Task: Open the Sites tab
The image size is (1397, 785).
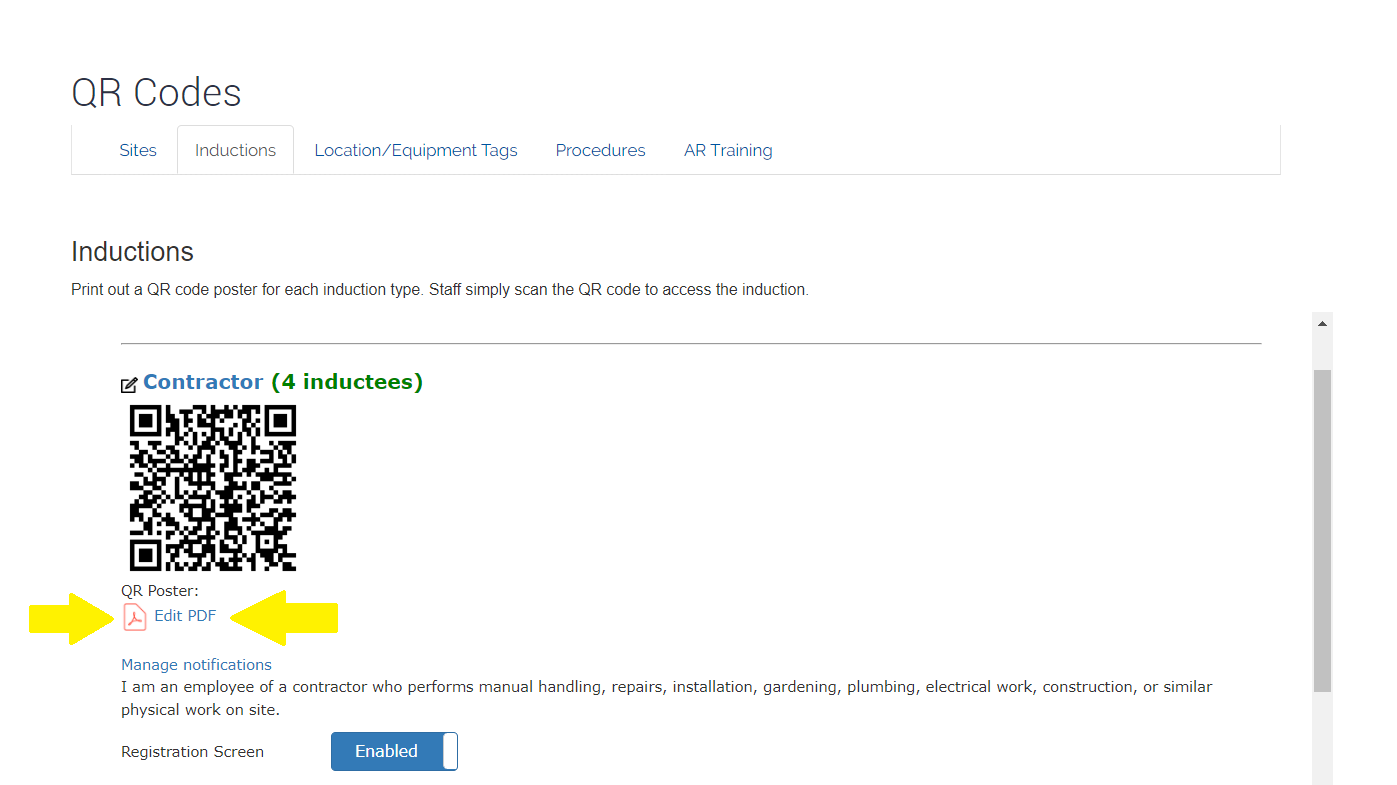Action: coord(138,150)
